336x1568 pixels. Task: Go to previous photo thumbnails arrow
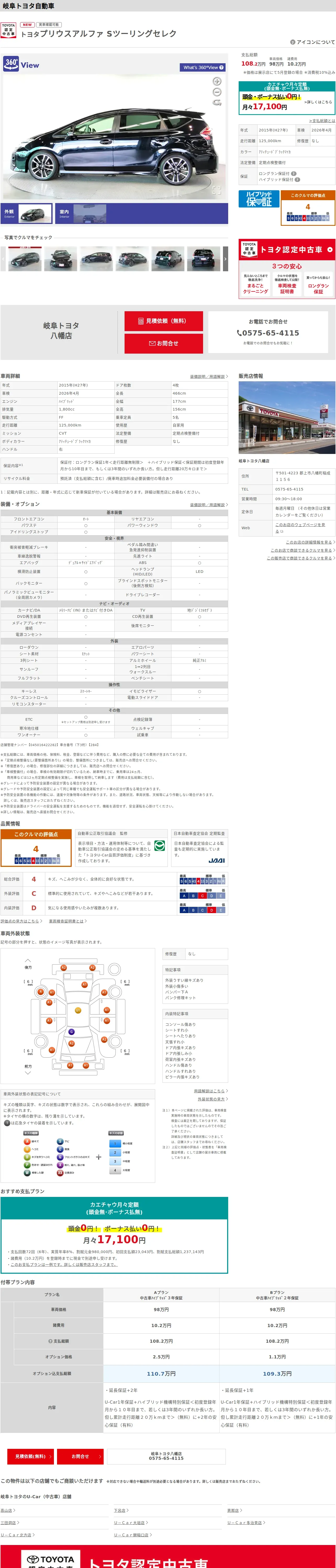click(4, 259)
